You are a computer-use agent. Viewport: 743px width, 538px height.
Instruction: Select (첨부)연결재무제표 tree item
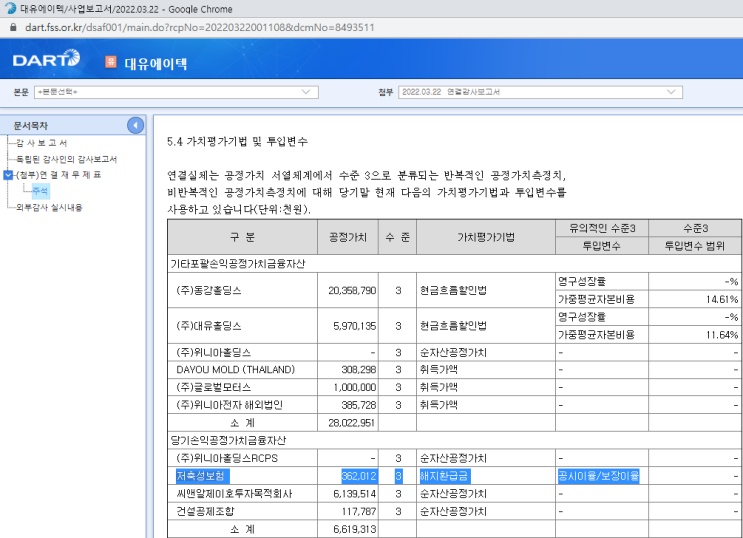(58, 175)
